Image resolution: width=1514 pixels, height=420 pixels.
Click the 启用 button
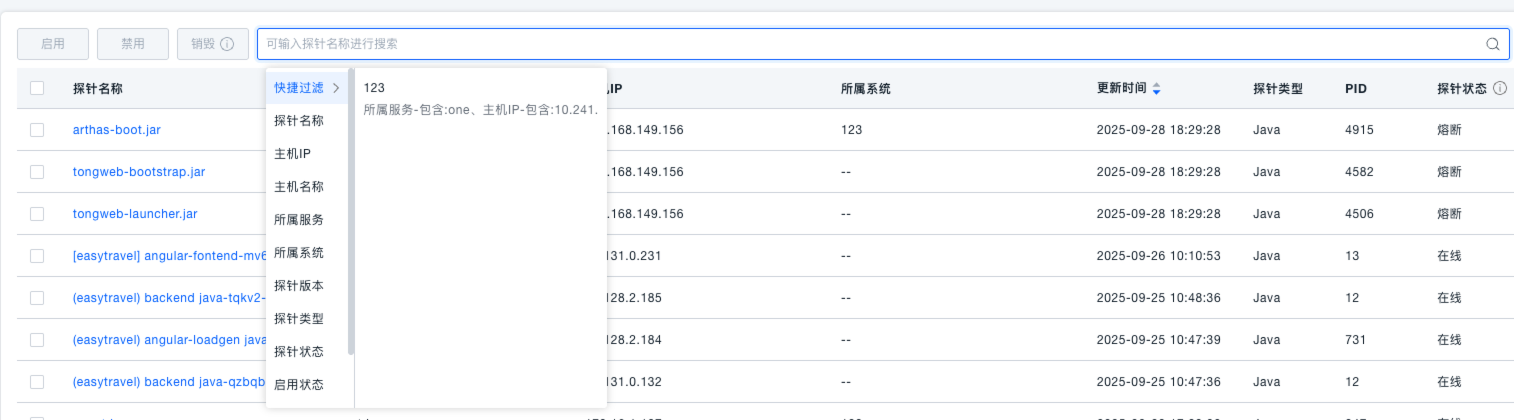pos(53,44)
